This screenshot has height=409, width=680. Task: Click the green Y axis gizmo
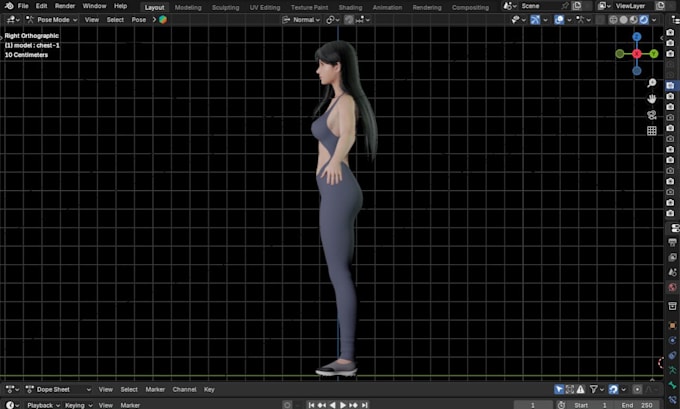click(x=654, y=54)
